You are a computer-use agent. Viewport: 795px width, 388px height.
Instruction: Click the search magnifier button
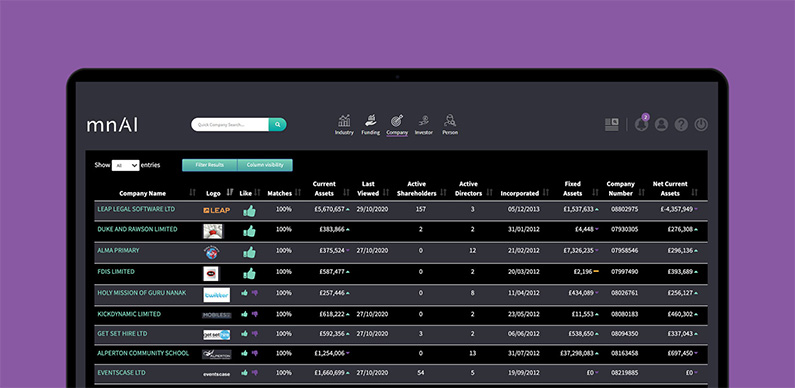click(x=277, y=125)
